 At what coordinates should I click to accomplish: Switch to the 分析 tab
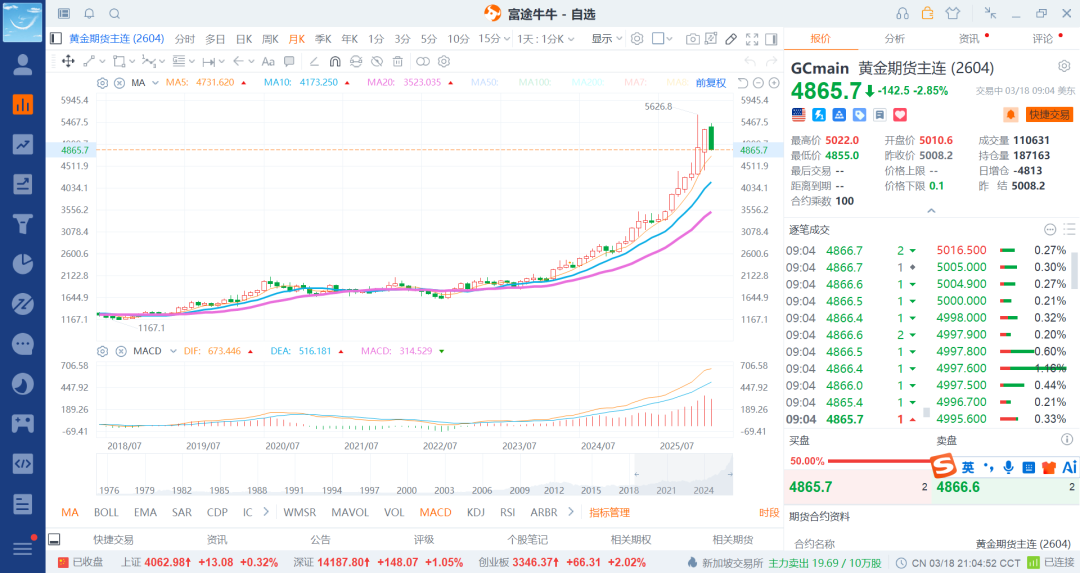[x=894, y=39]
